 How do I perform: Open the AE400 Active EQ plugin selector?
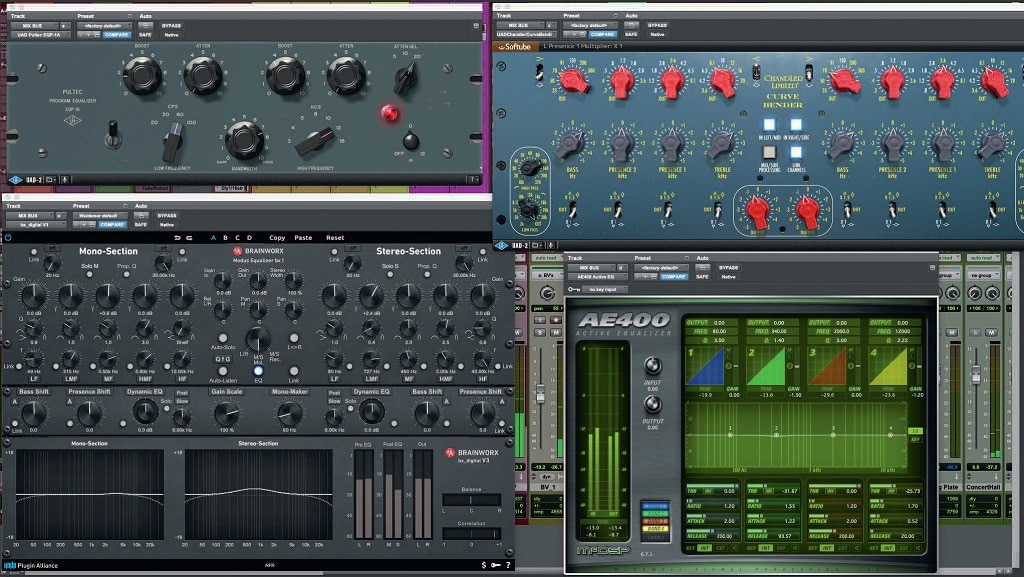coord(598,277)
